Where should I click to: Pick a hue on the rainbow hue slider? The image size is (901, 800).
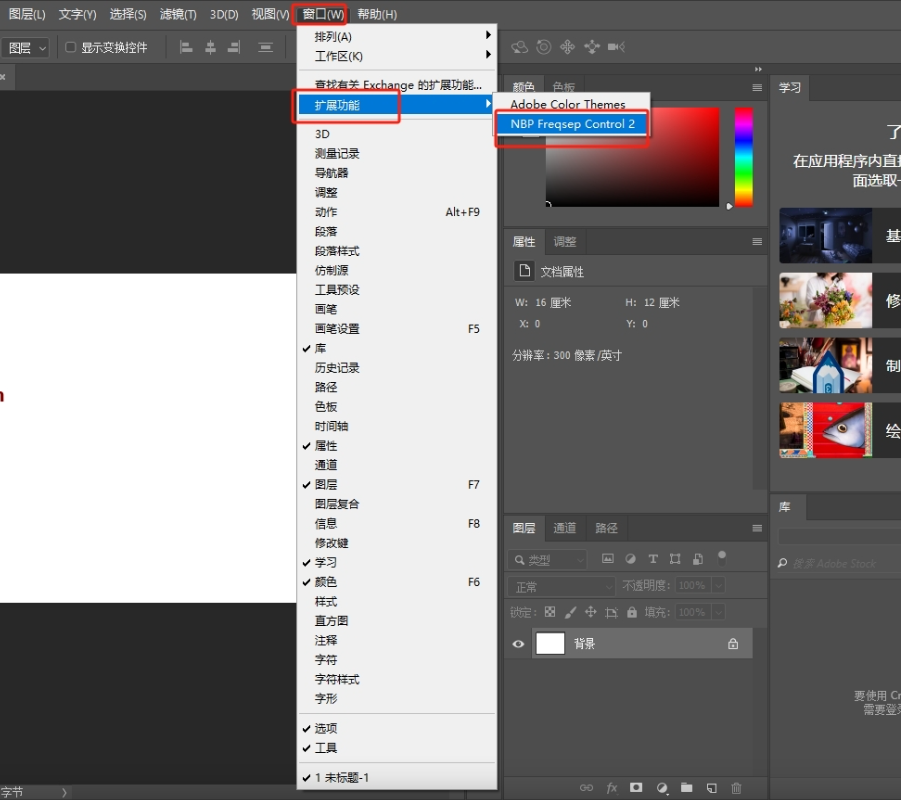(744, 156)
